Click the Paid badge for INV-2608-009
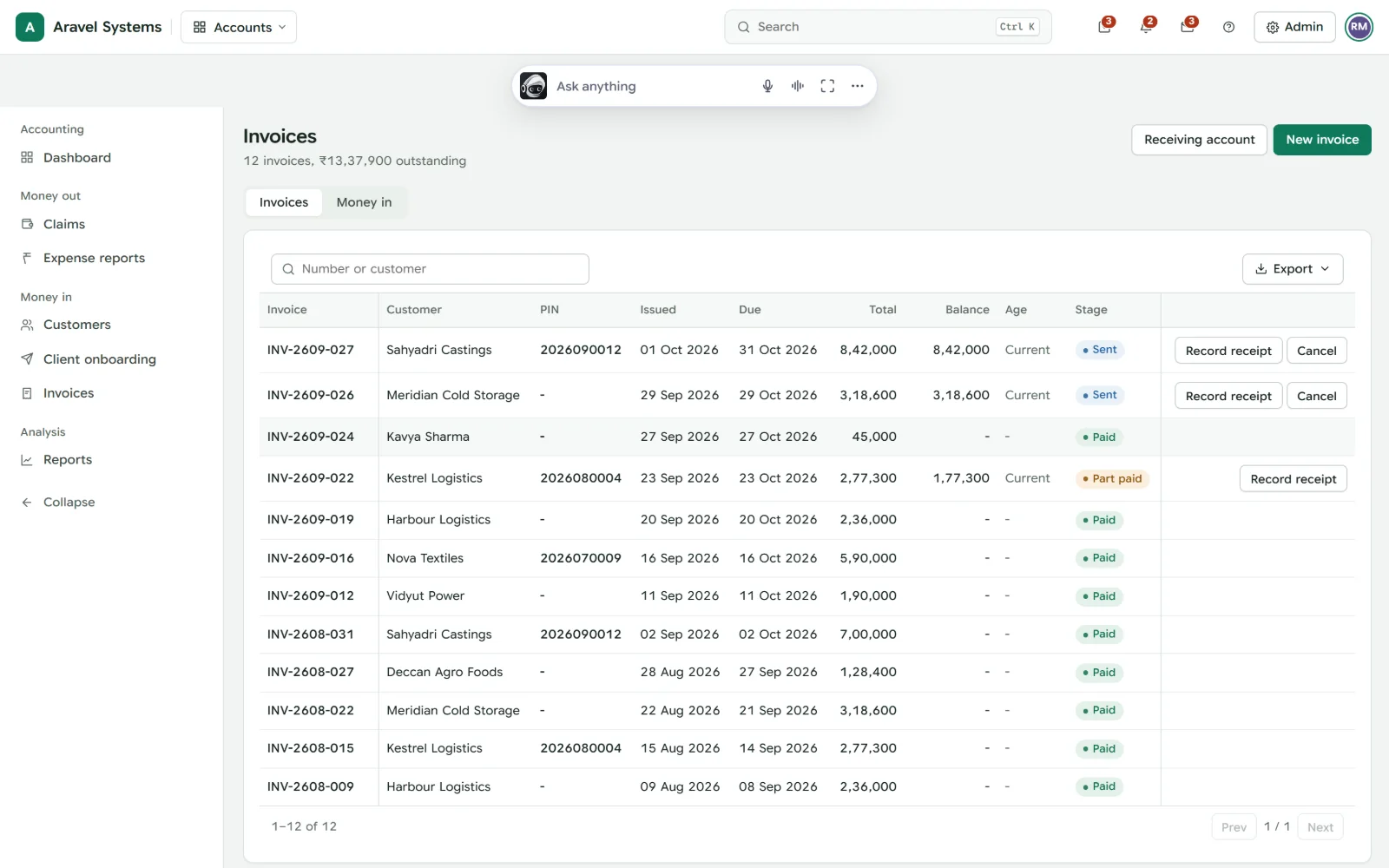Viewport: 1389px width, 868px height. click(x=1099, y=786)
